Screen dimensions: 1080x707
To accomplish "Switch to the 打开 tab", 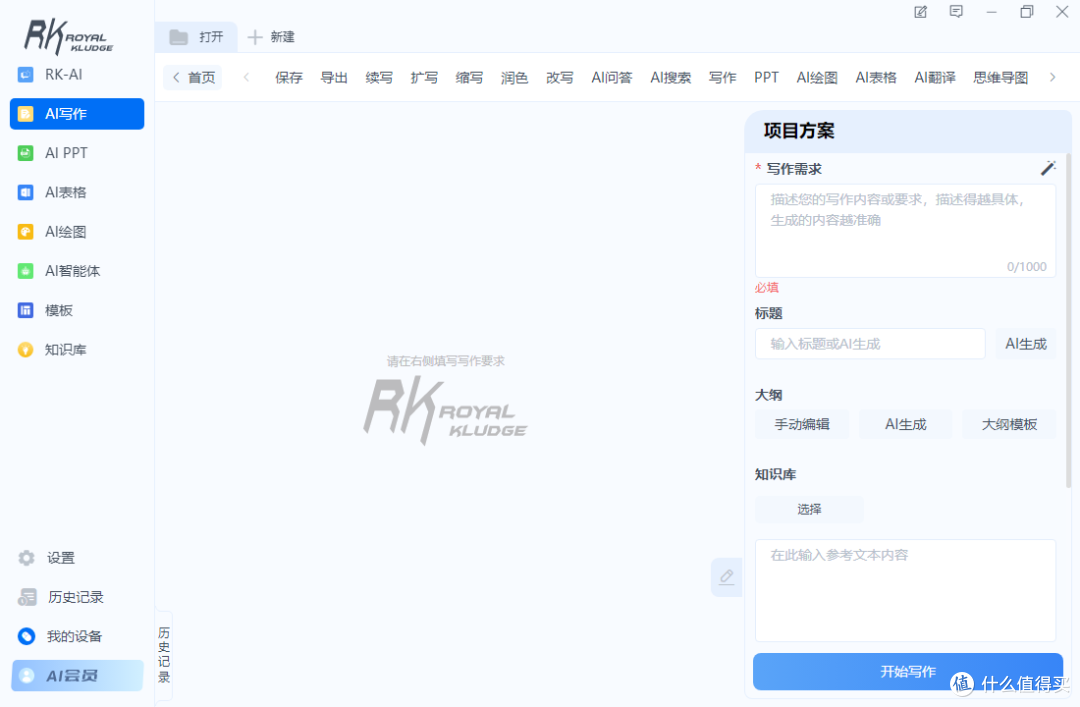I will pos(196,37).
